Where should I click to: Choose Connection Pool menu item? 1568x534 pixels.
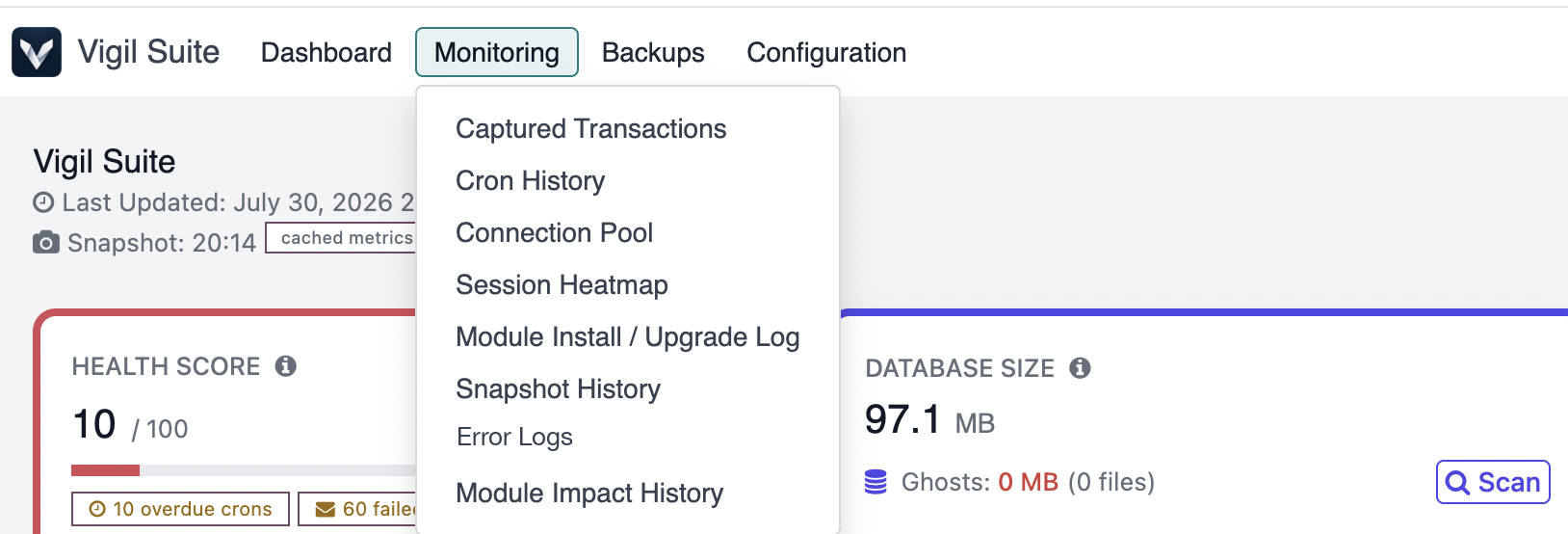[x=555, y=233]
